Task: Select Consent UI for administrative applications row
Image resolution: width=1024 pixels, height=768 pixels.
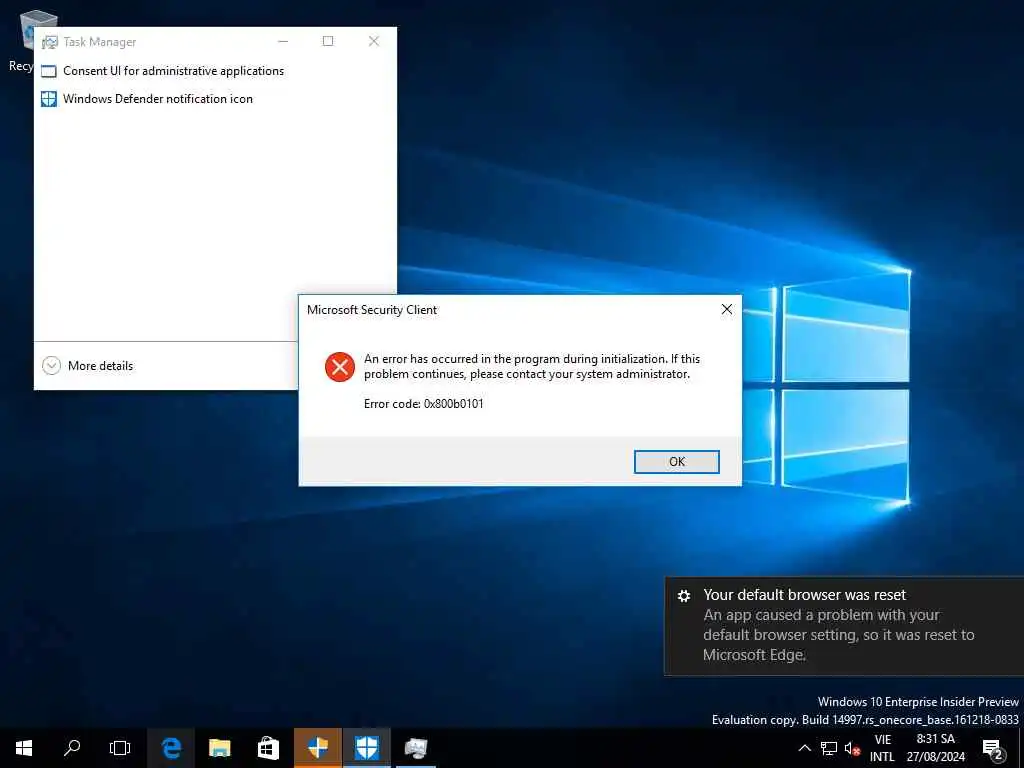Action: (x=215, y=71)
